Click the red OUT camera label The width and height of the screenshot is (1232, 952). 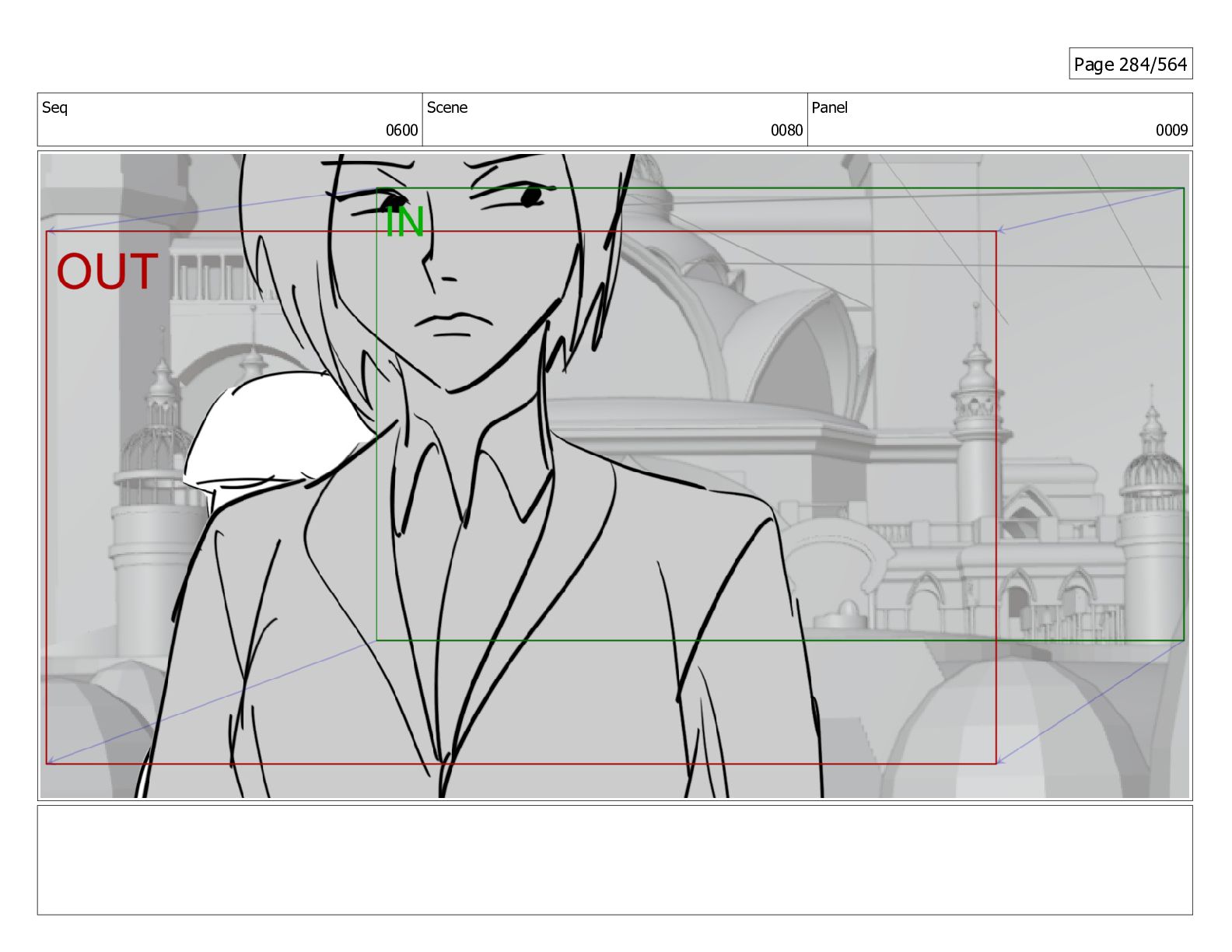click(107, 271)
